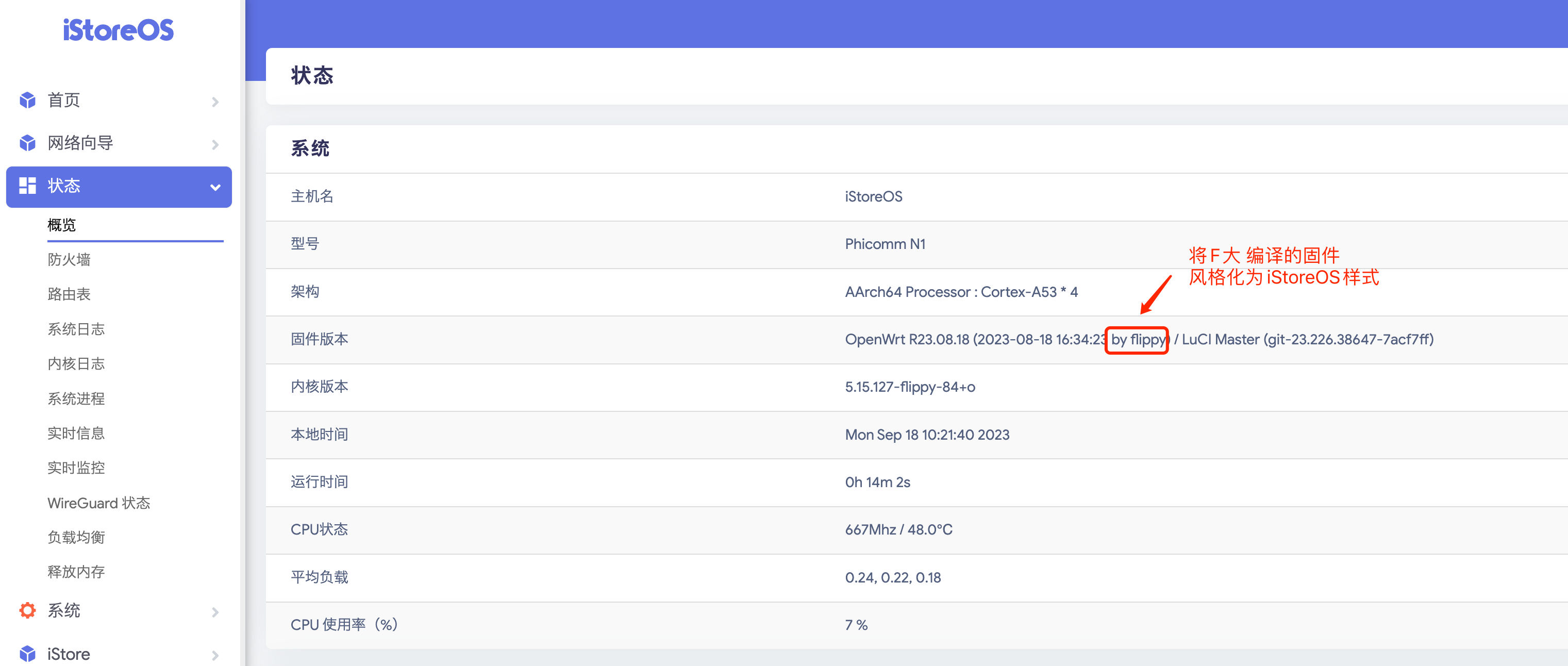
Task: Open the 系统 settings gear icon
Action: click(28, 610)
